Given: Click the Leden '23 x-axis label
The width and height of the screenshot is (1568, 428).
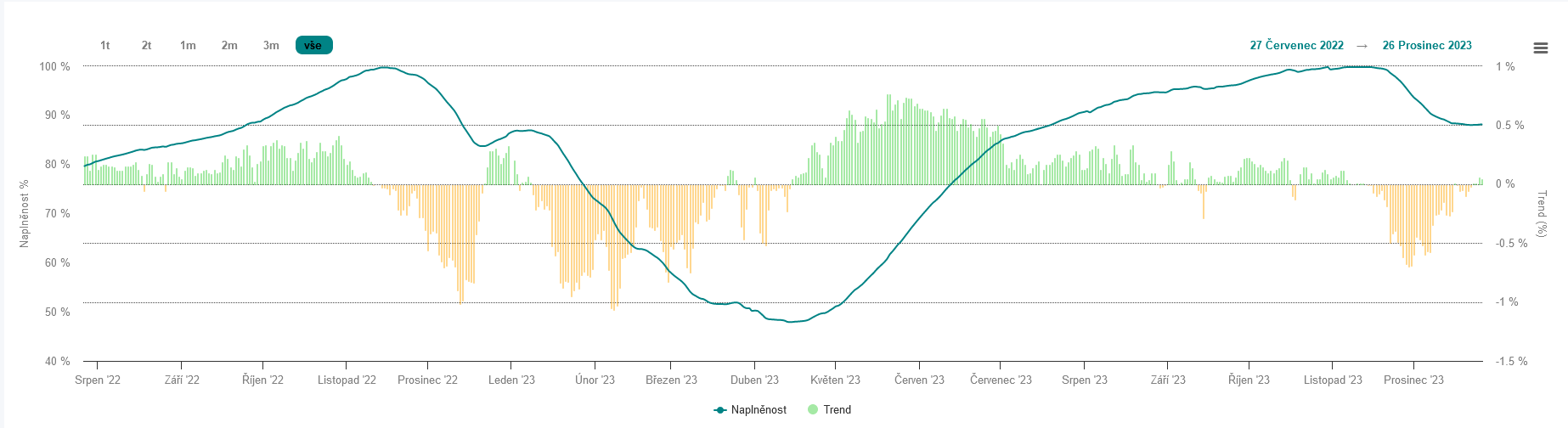Looking at the screenshot, I should 511,380.
